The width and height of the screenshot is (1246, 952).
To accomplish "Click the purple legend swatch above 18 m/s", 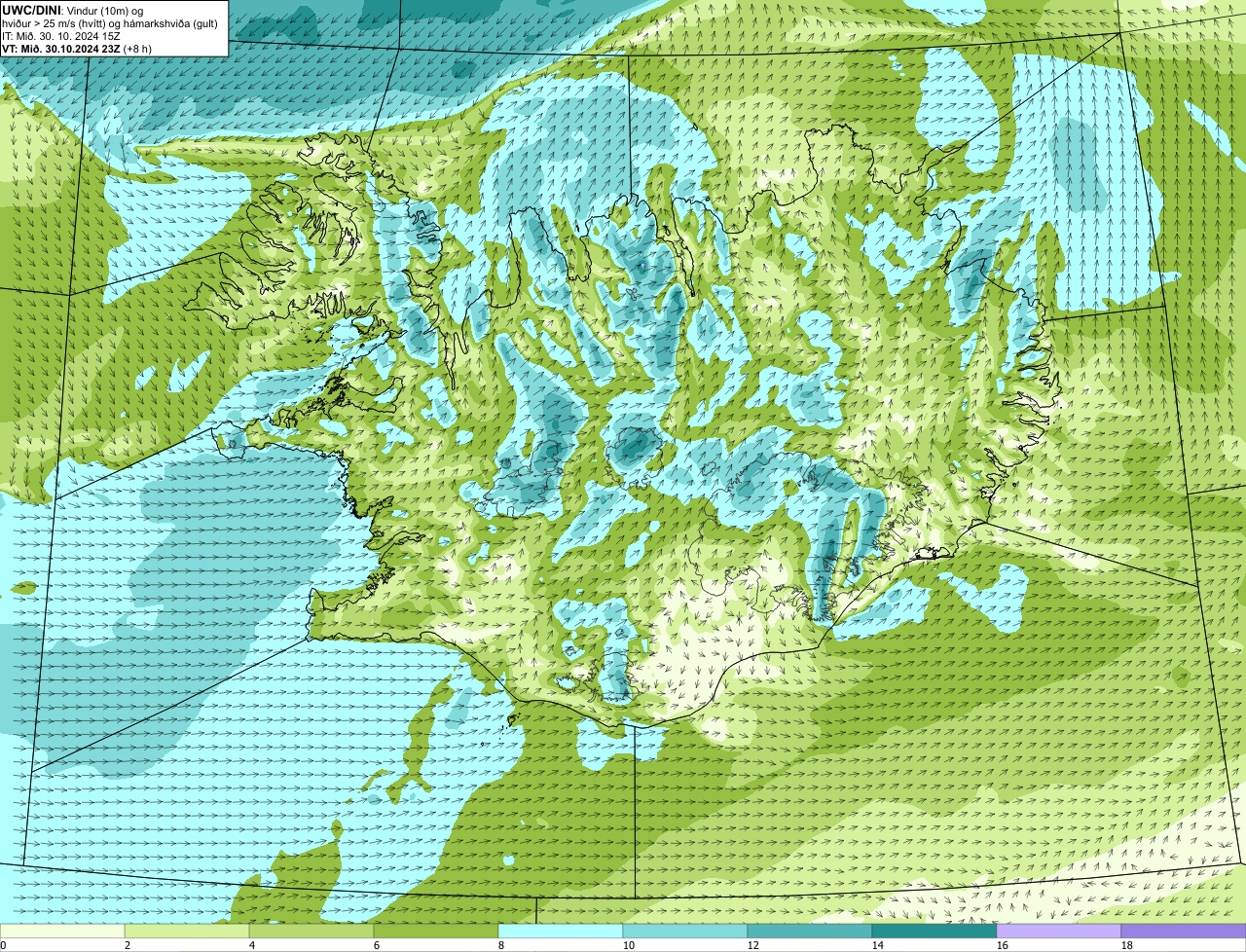I will [1184, 932].
